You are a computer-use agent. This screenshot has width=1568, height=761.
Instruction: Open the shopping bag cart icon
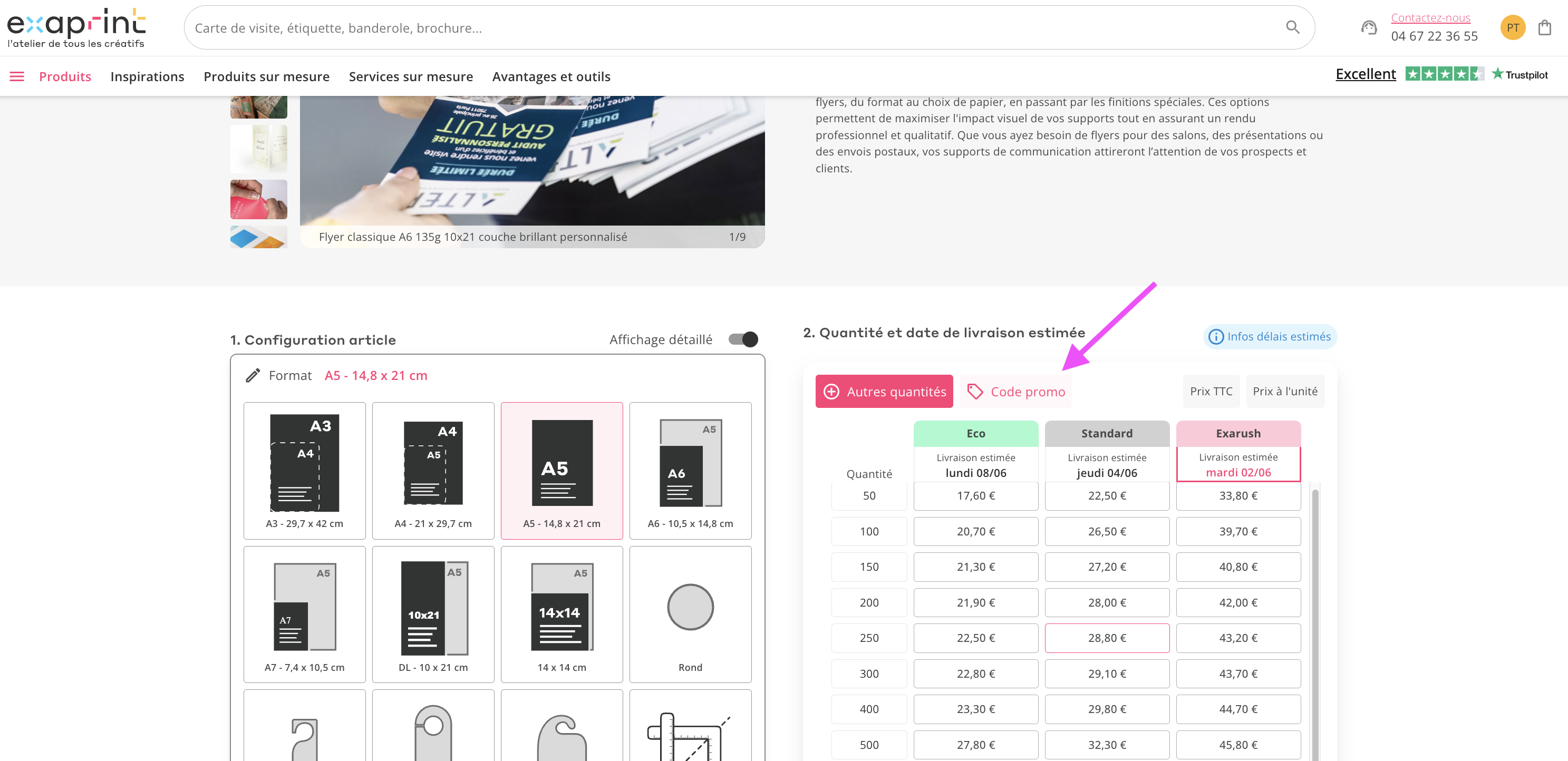click(1544, 27)
